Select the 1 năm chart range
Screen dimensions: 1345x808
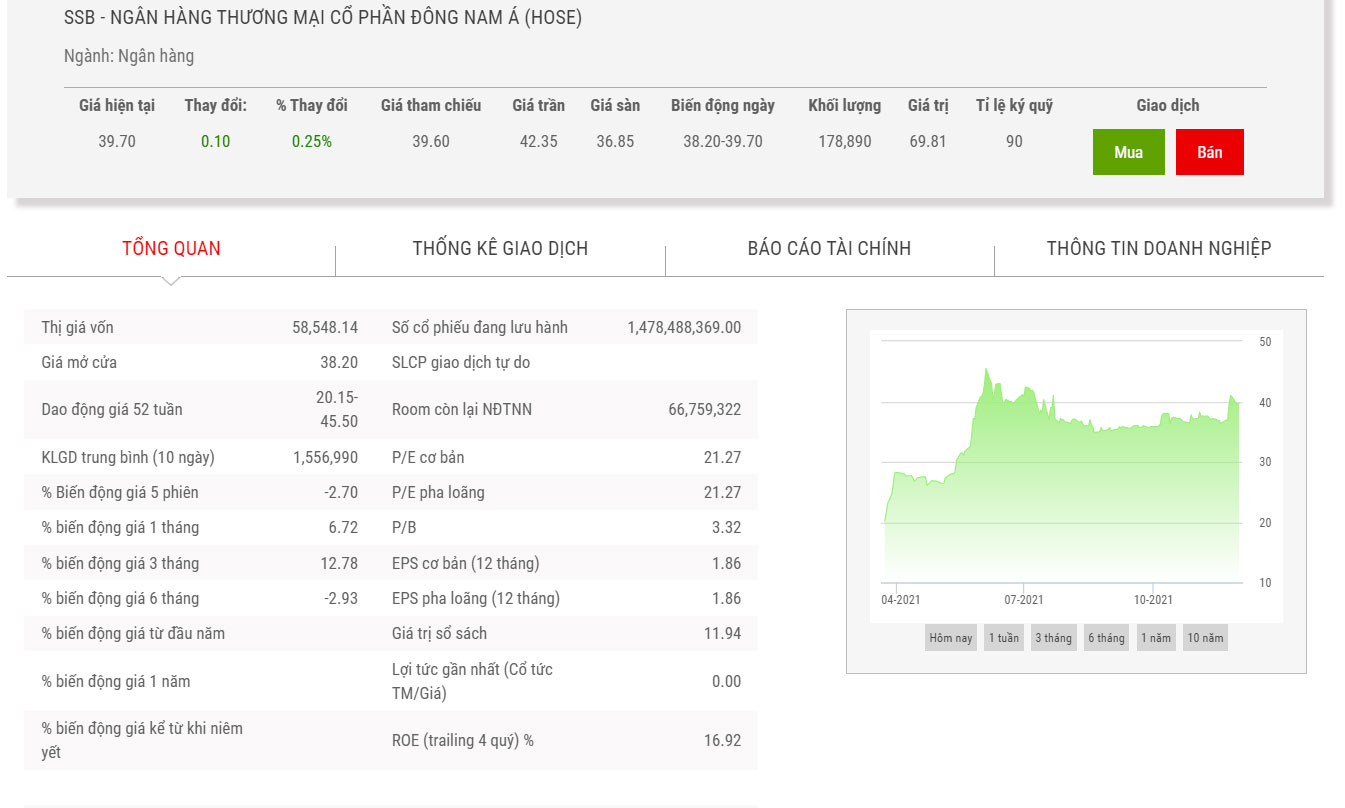1155,638
